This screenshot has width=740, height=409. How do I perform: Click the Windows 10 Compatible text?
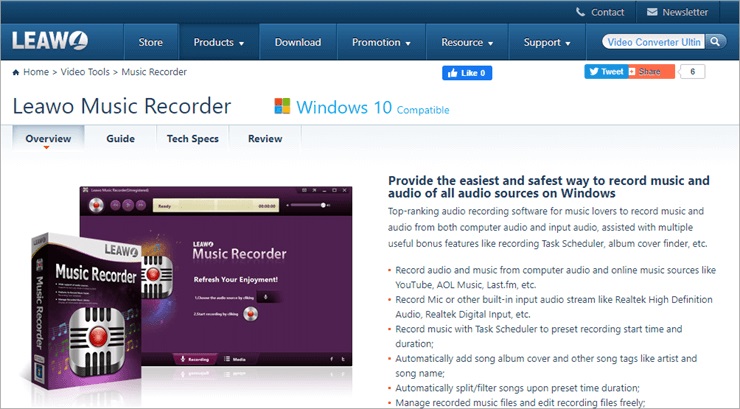pyautogui.click(x=372, y=108)
